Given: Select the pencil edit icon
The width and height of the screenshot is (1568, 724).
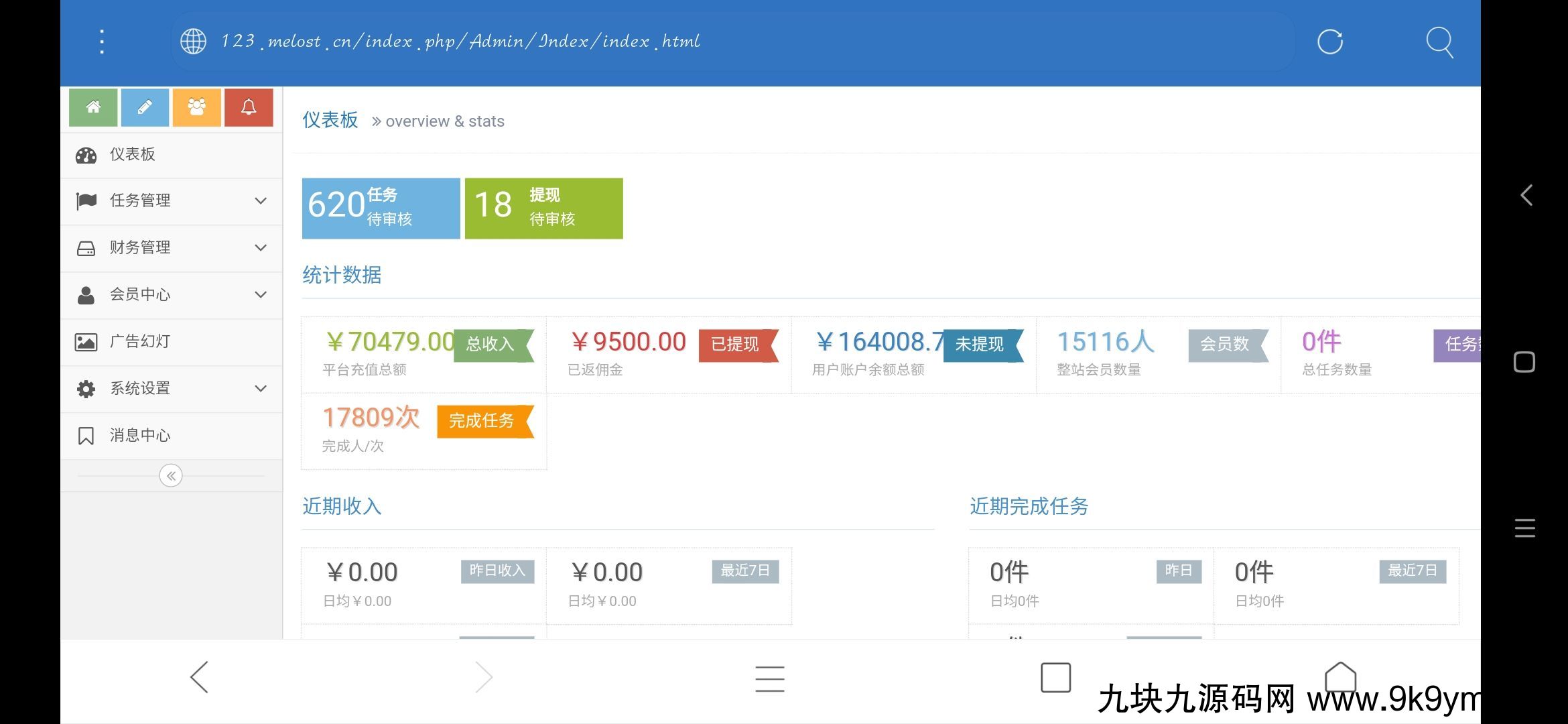Looking at the screenshot, I should coord(145,107).
